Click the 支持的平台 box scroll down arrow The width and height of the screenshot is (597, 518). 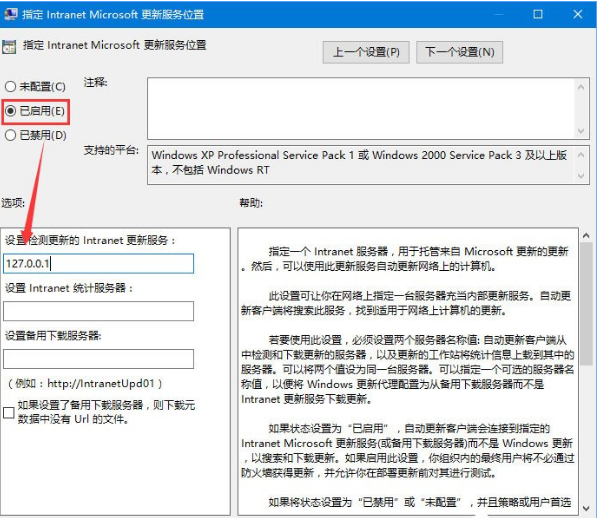(581, 176)
